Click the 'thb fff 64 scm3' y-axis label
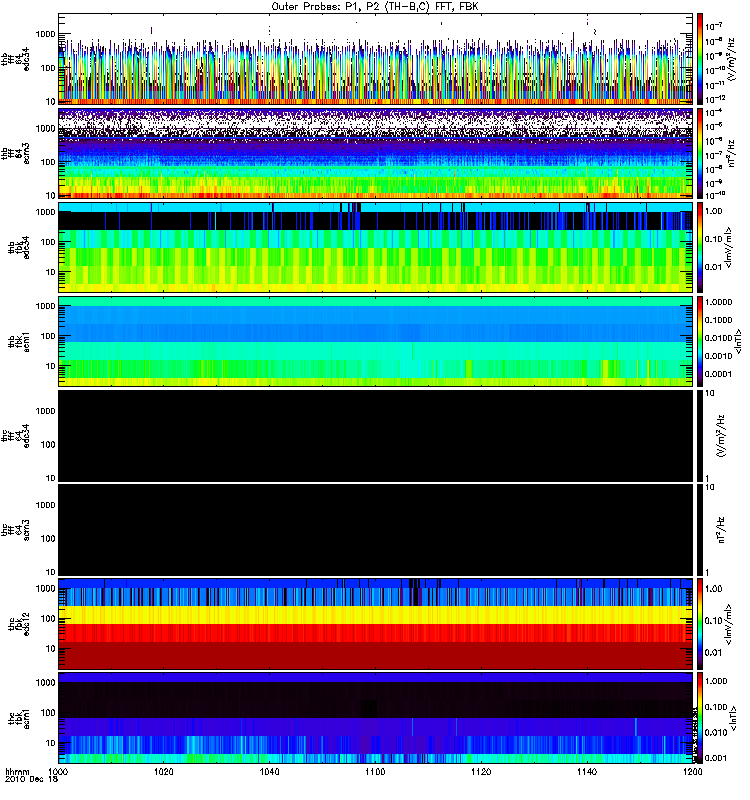The image size is (750, 800). [x=15, y=153]
